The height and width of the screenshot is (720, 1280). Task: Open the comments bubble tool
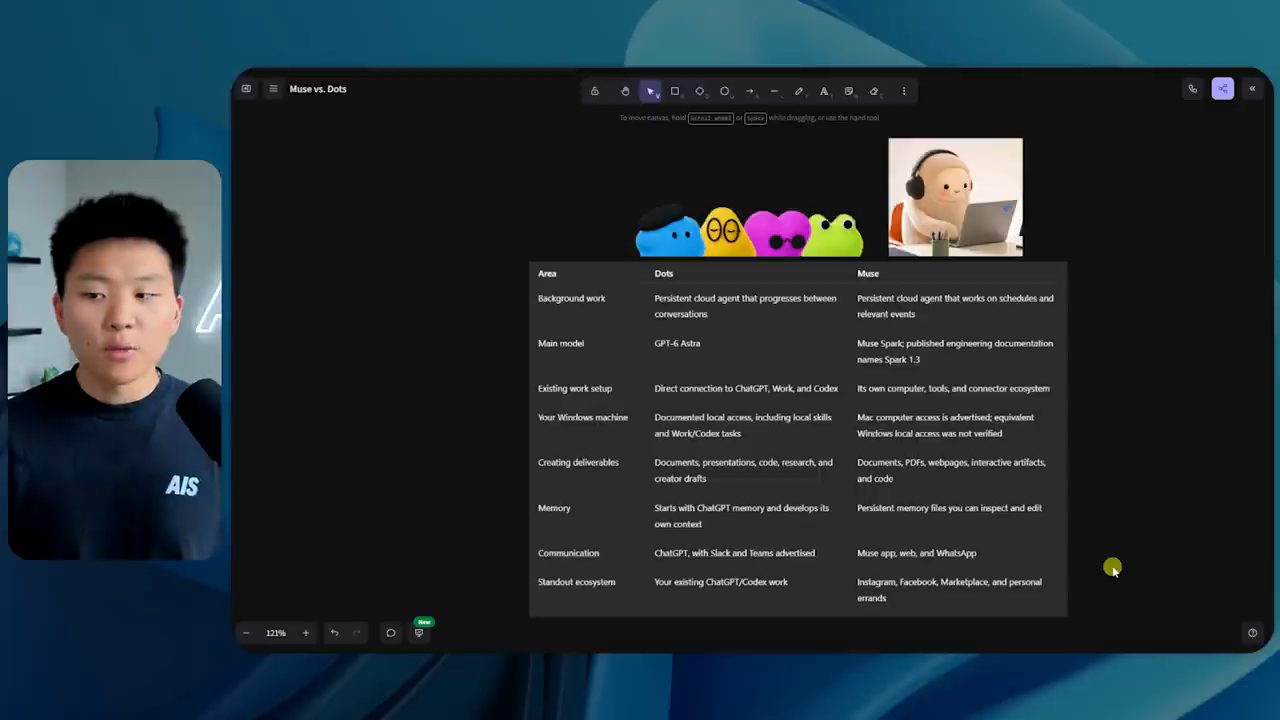point(391,633)
